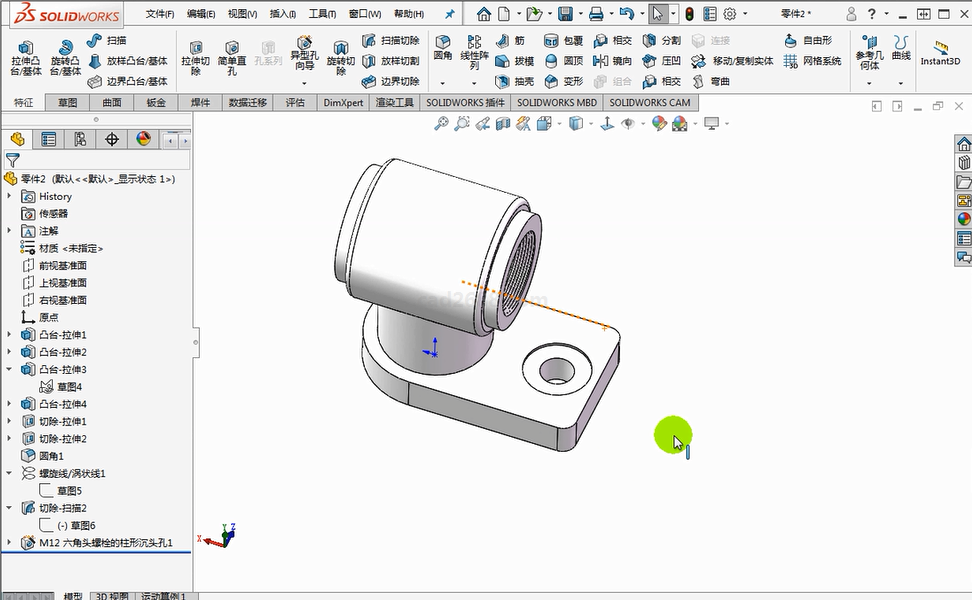Select the 圆角 fillet tool

pos(443,47)
